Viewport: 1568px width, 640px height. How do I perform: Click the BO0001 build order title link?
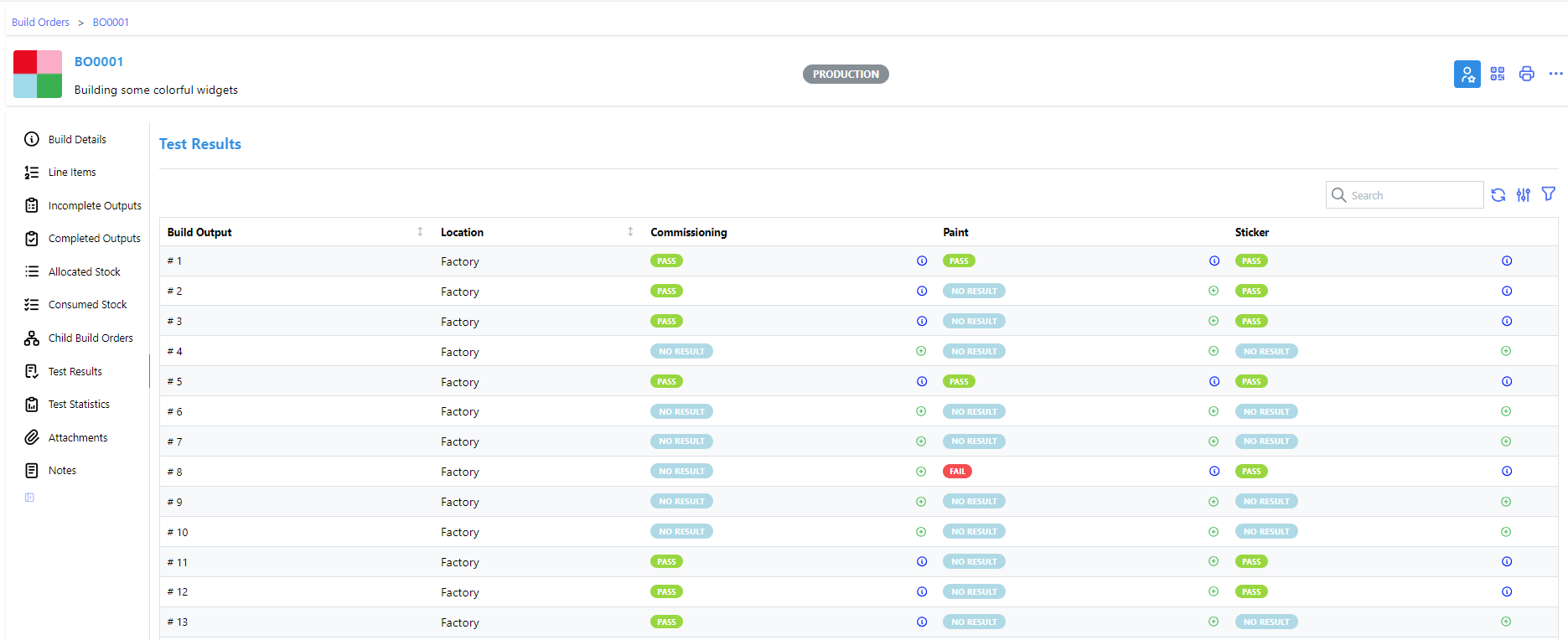[x=99, y=62]
